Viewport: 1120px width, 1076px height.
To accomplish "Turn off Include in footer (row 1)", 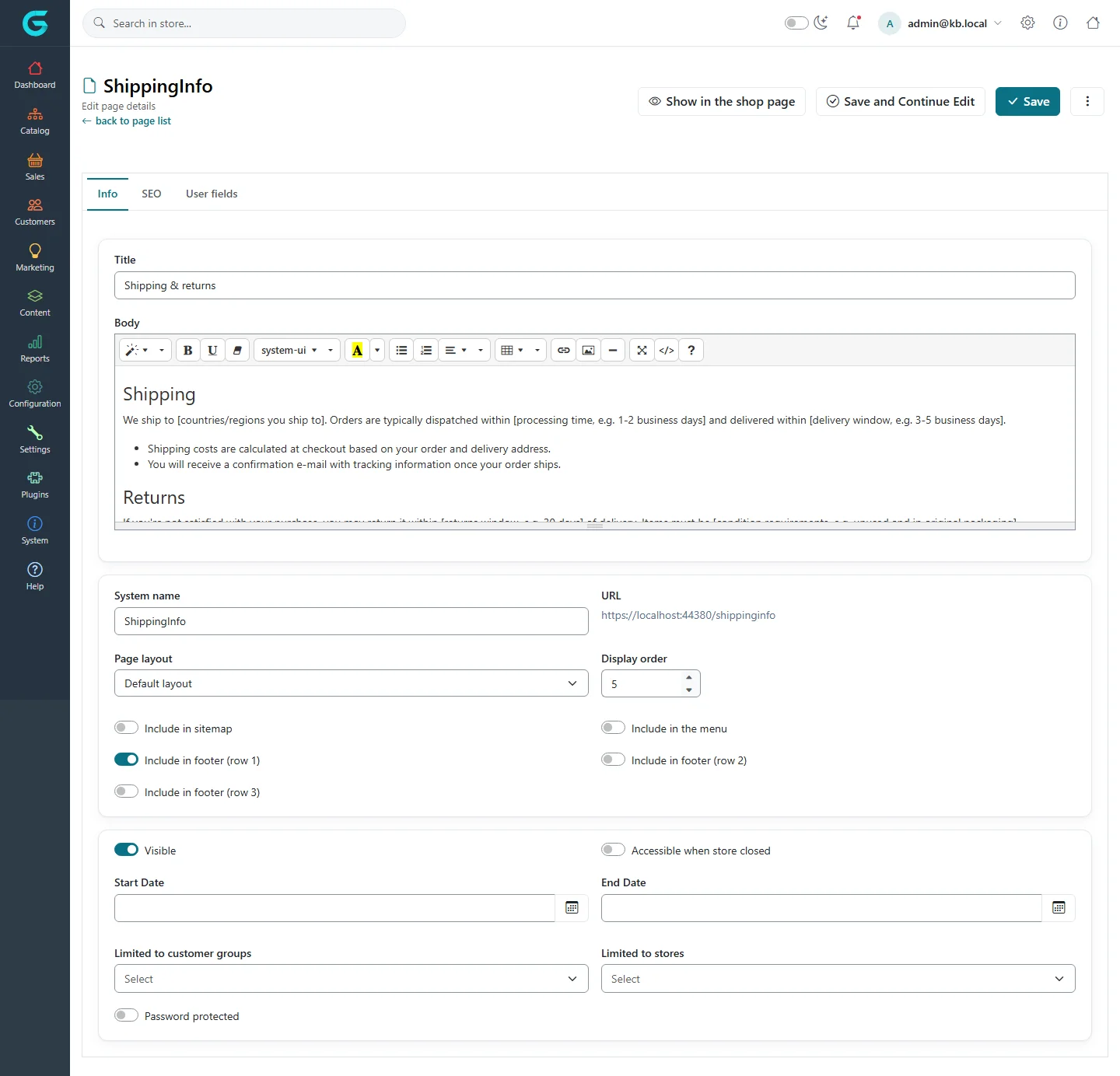I will [x=126, y=760].
